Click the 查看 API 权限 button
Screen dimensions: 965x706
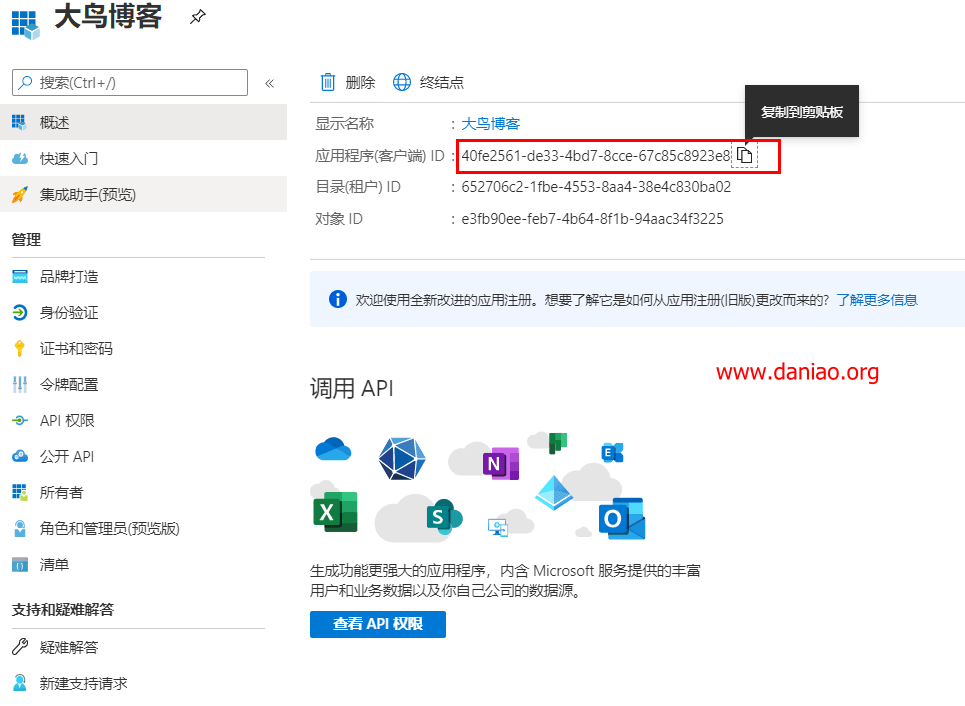pyautogui.click(x=378, y=624)
